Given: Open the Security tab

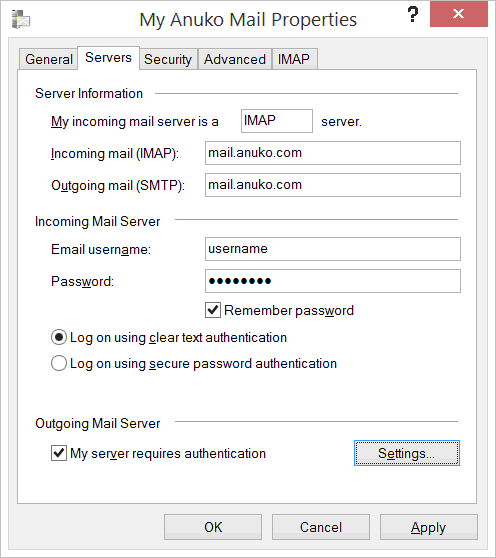Looking at the screenshot, I should 168,59.
